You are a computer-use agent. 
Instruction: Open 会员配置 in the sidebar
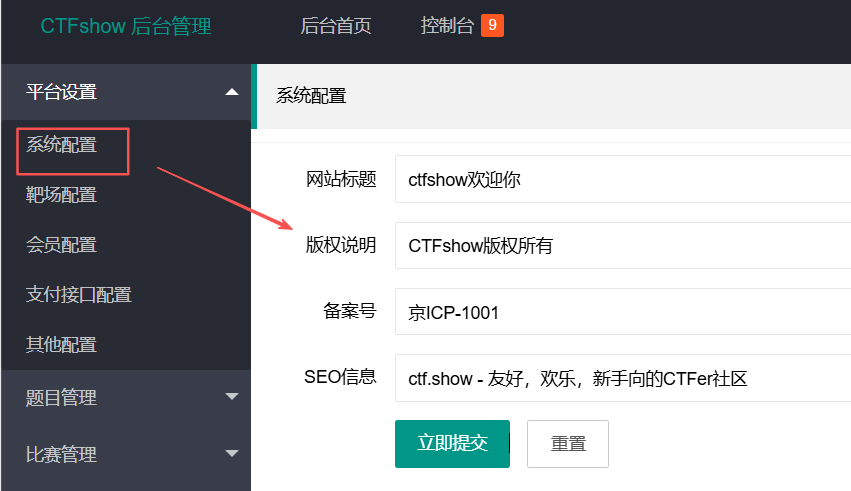[x=61, y=245]
